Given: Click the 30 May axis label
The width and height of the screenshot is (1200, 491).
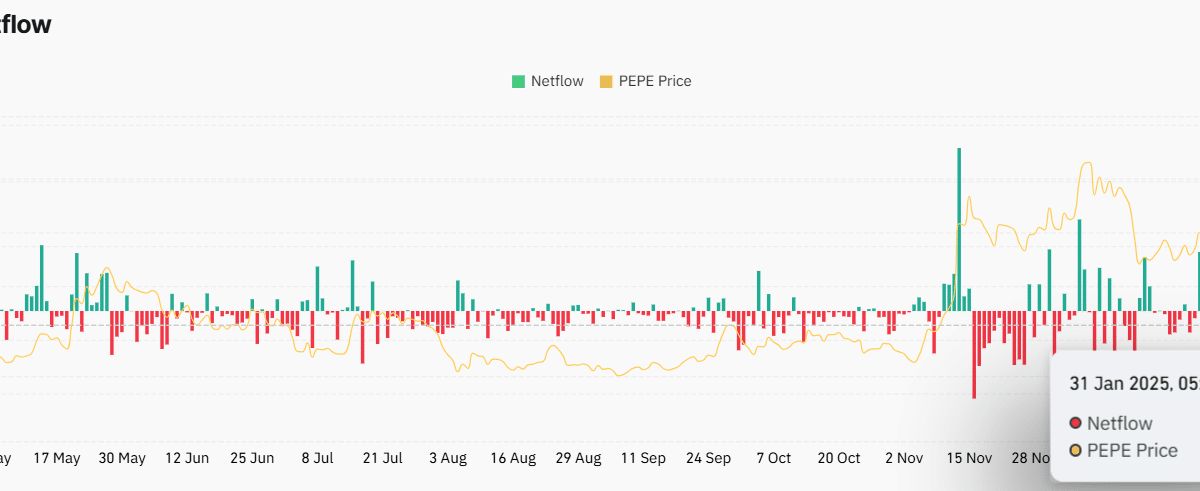Looking at the screenshot, I should click(121, 458).
